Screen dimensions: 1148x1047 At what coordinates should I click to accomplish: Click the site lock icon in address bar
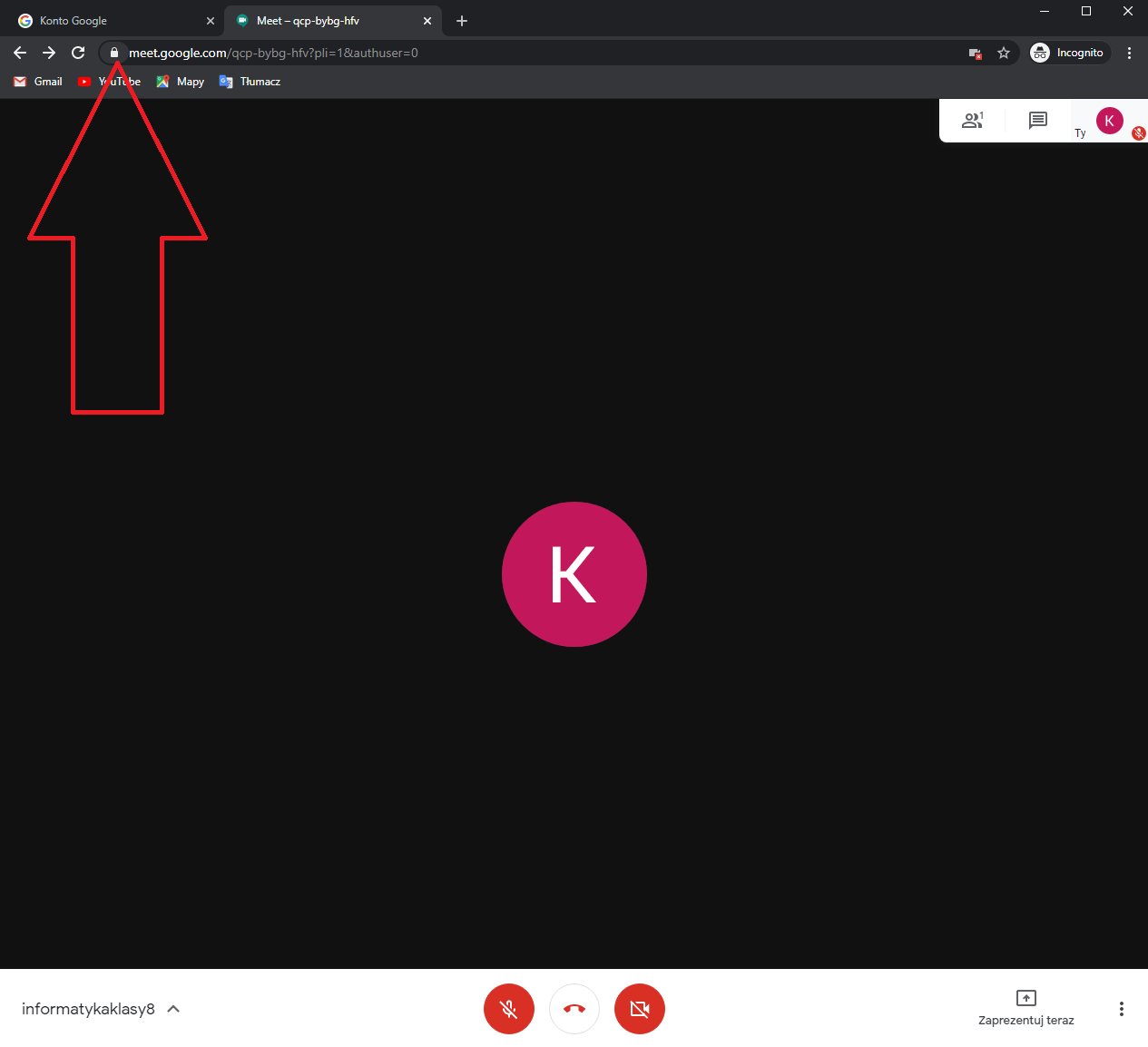[x=114, y=53]
